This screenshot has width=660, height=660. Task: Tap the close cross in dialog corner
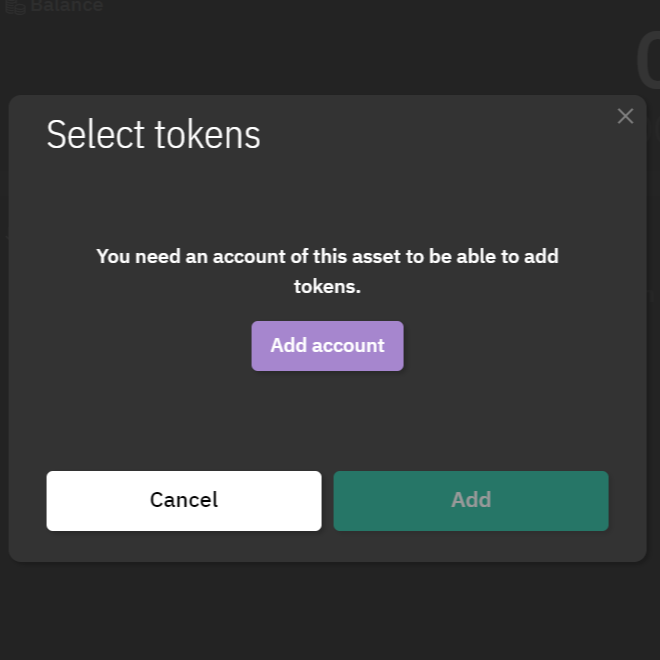625,116
